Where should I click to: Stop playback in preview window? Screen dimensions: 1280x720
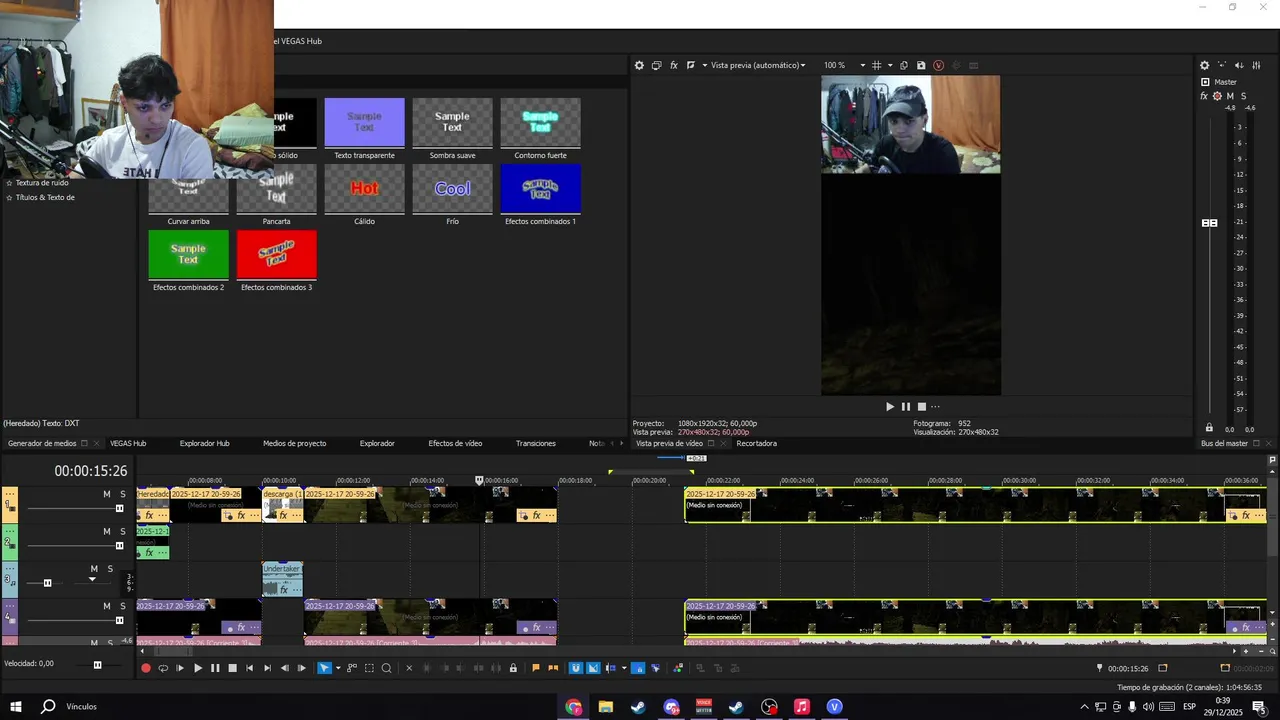922,407
